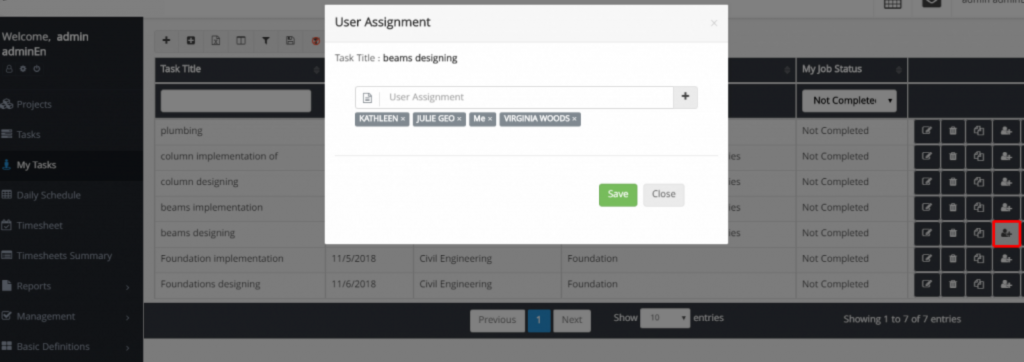
Task: Delete the column designing task via trash icon
Action: pos(953,182)
